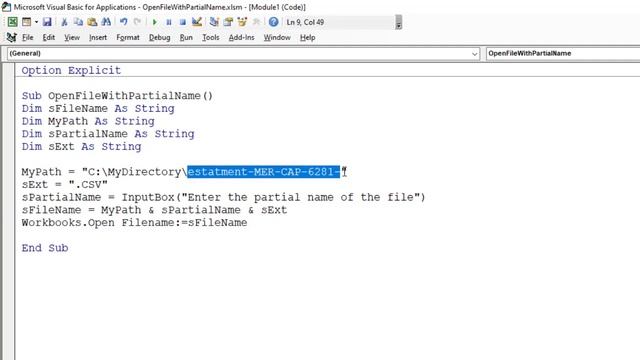The height and width of the screenshot is (360, 640).
Task: Expand the toolbar options arrow
Action: pyautogui.click(x=399, y=22)
